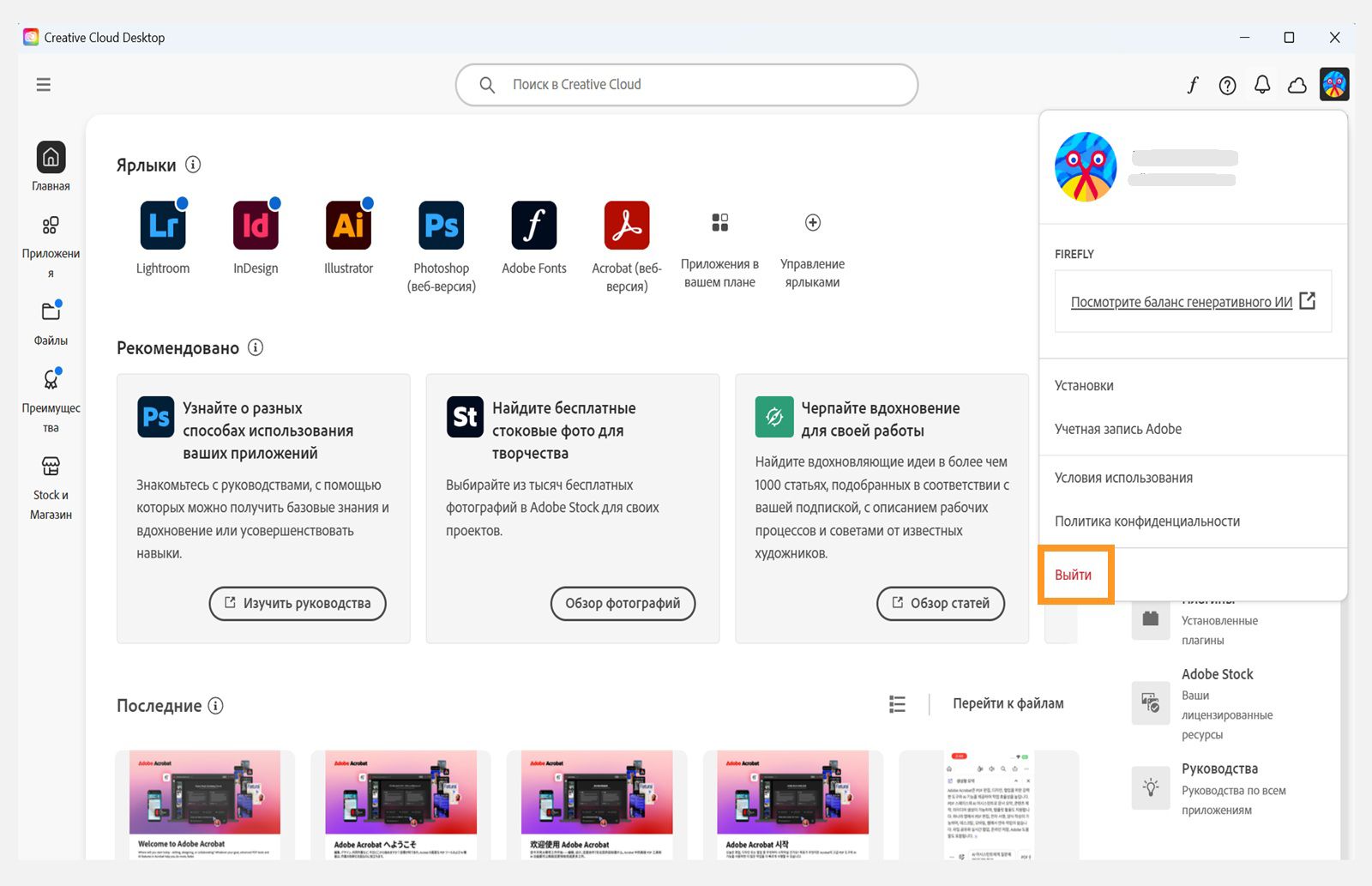Open the Adobe Stock licensed resources icon
Viewport: 1372px width, 886px height.
pyautogui.click(x=1151, y=703)
